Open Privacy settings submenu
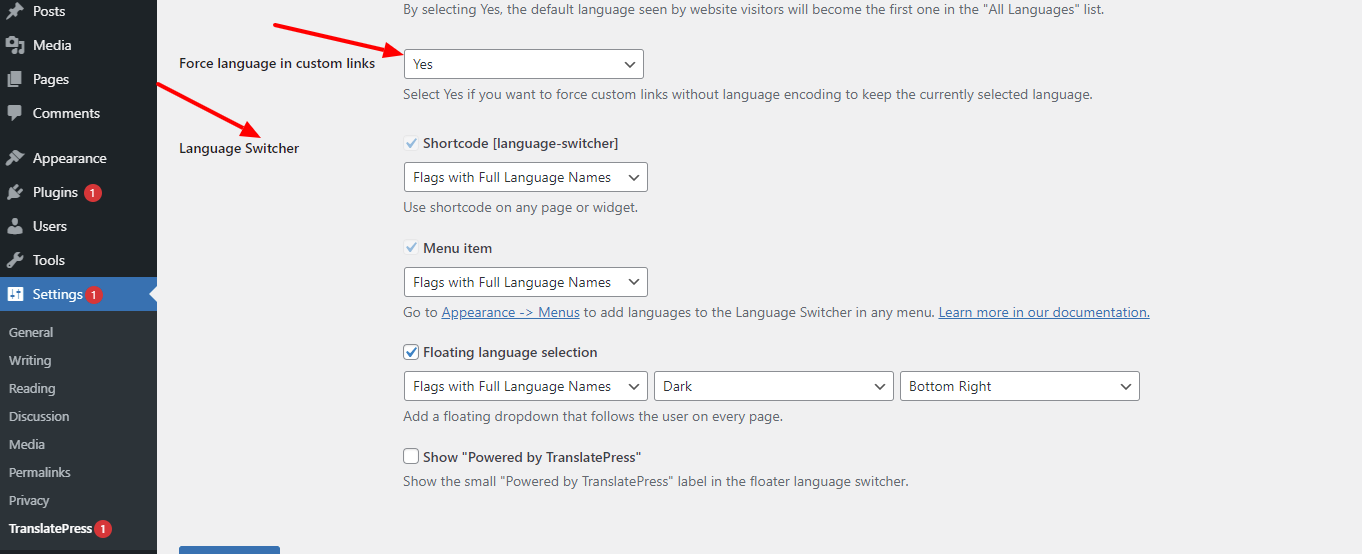1362x554 pixels. 29,500
